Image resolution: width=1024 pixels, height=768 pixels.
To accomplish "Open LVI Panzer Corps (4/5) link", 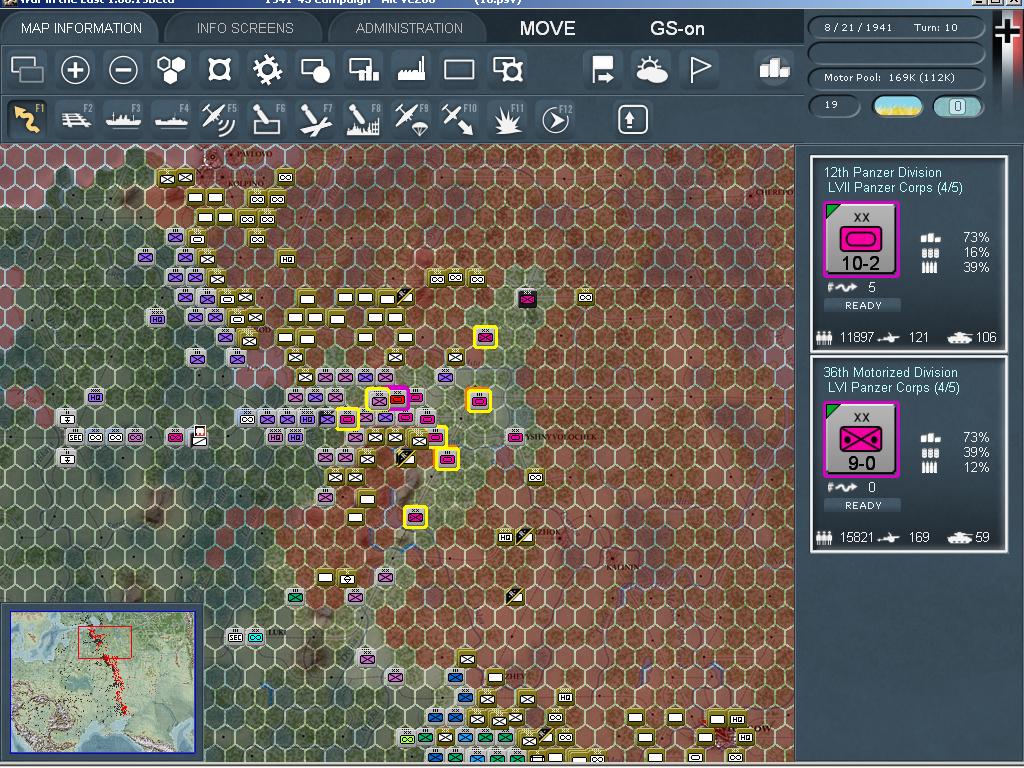I will tap(893, 387).
